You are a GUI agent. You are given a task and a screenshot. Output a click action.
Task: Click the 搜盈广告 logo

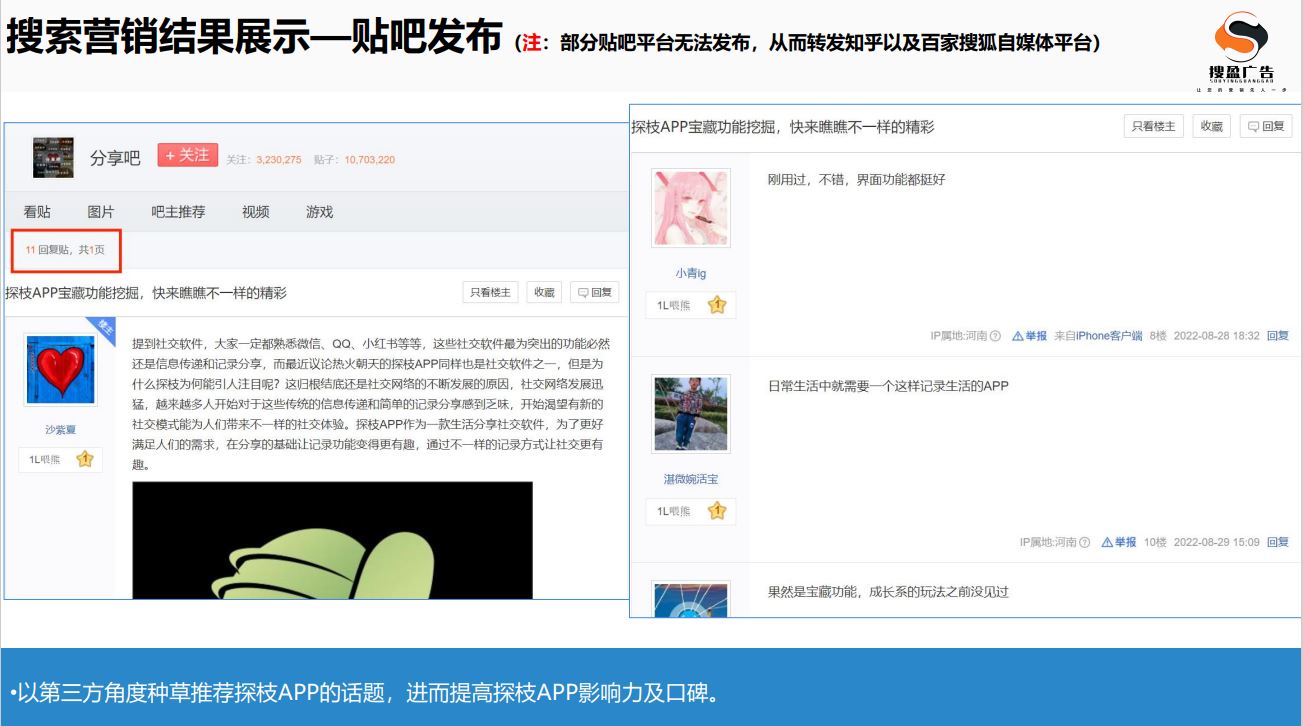pos(1241,48)
